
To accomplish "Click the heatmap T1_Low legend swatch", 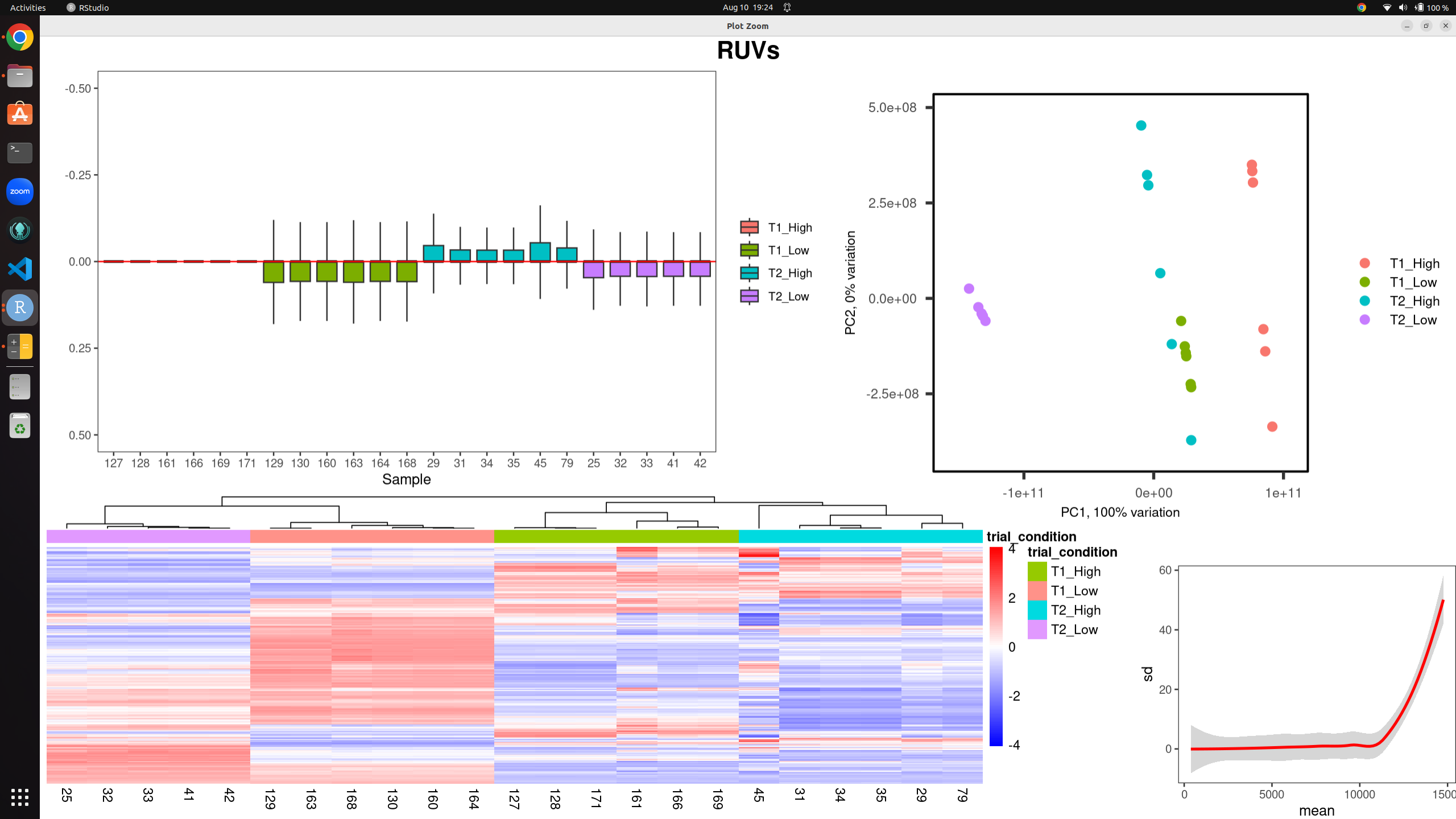I will [1037, 590].
